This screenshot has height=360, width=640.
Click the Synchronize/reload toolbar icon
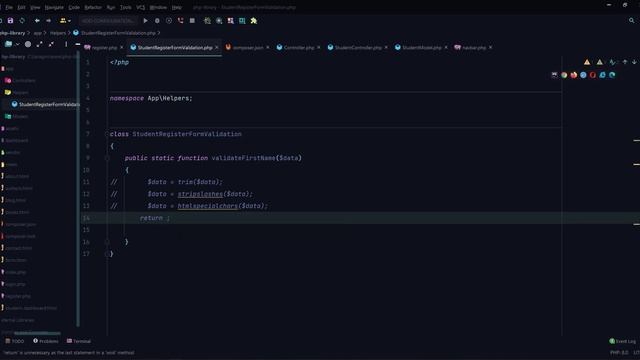pos(22,20)
